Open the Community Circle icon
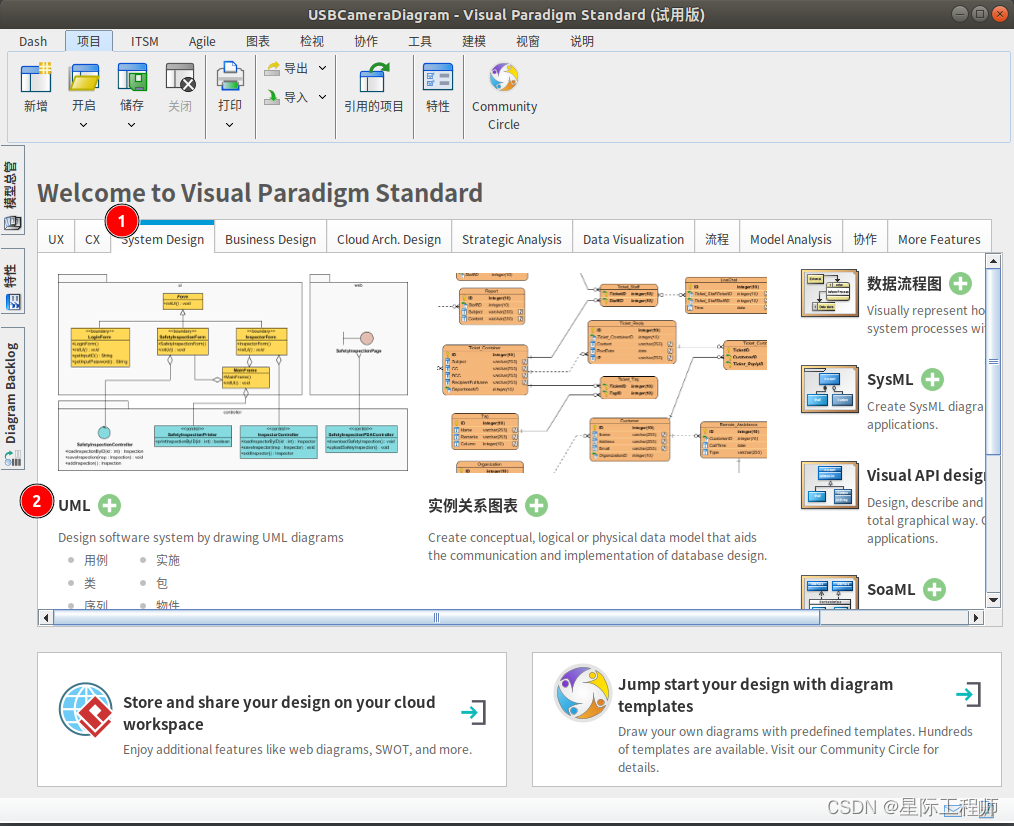Screen dimensions: 1014x826 pos(504,78)
